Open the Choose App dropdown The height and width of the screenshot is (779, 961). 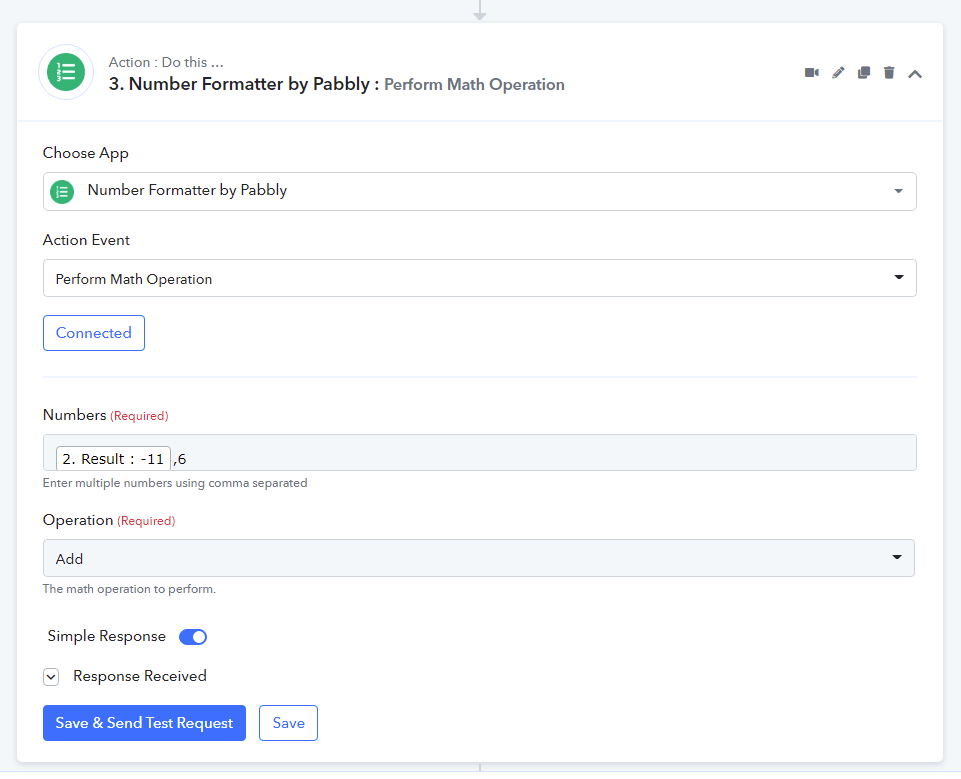point(479,191)
